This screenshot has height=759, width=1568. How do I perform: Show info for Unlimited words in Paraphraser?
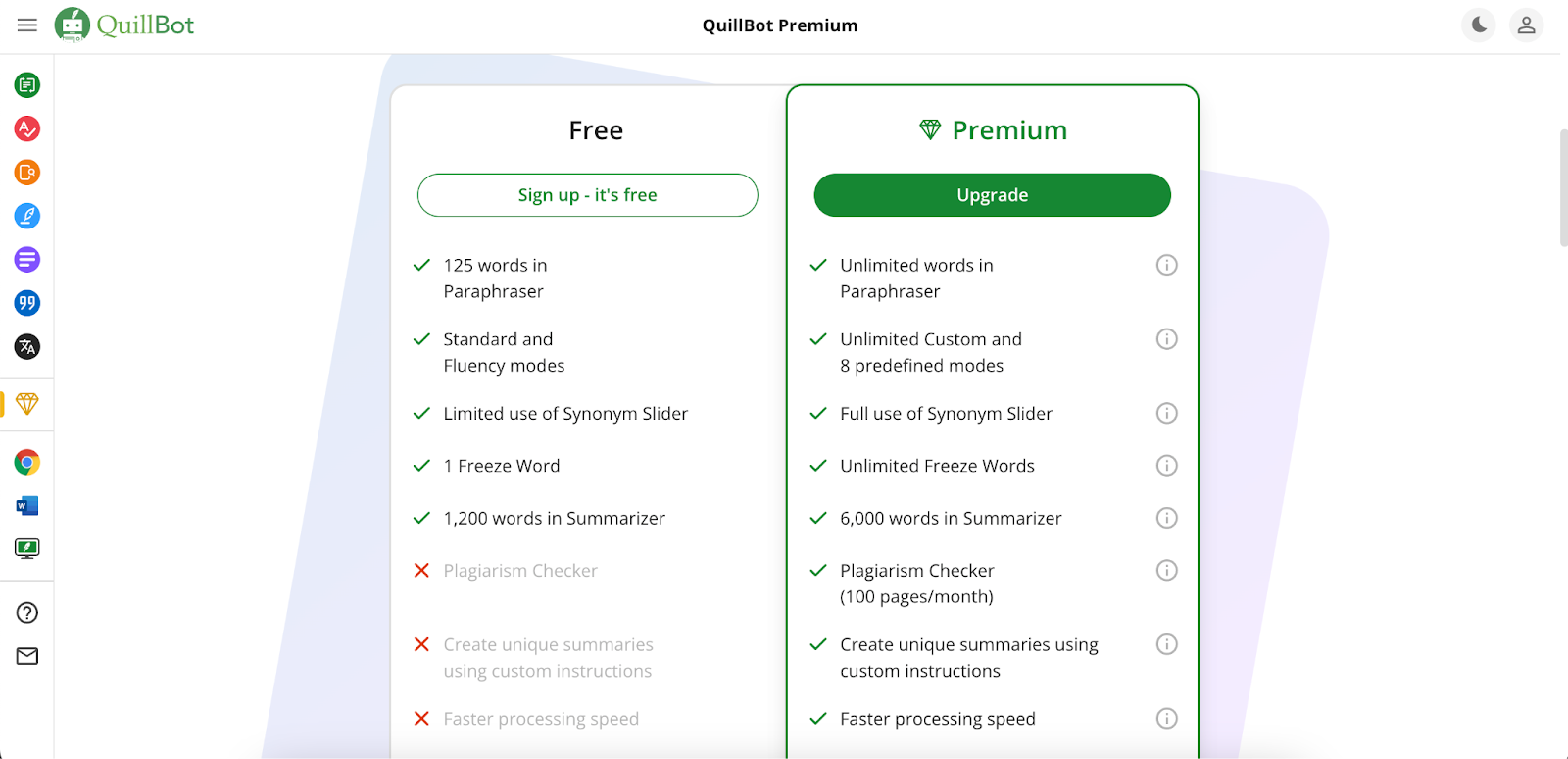point(1166,265)
